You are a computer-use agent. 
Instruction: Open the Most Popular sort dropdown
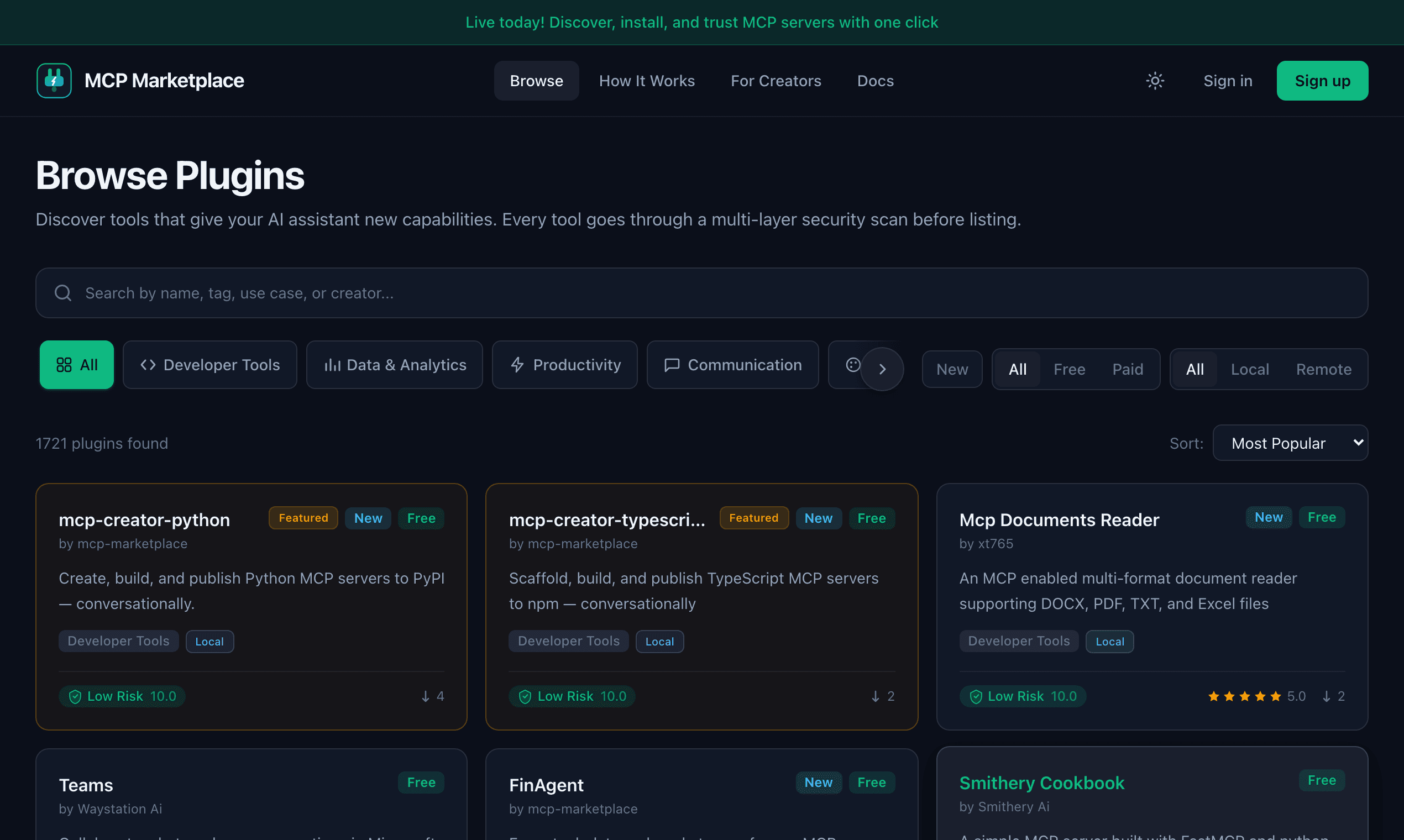tap(1290, 443)
